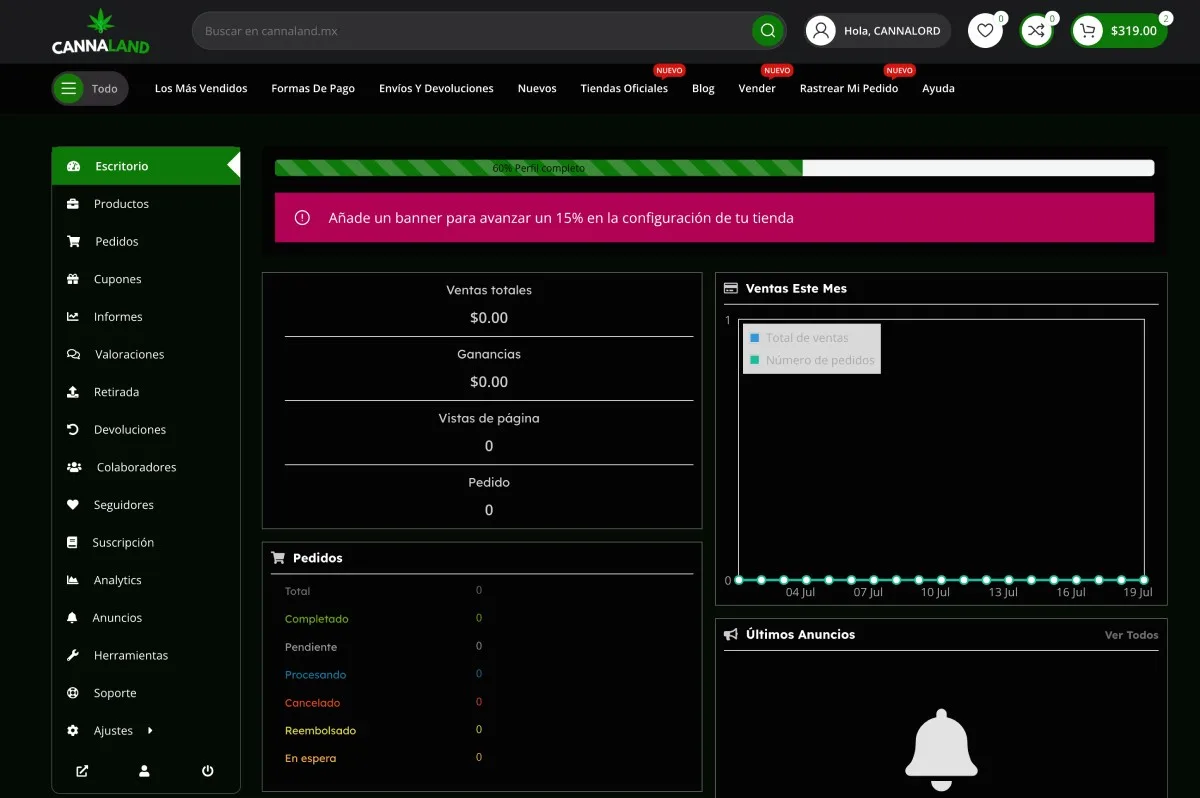Open the shopping cart showing $319.00
1200x798 pixels.
coord(1119,31)
